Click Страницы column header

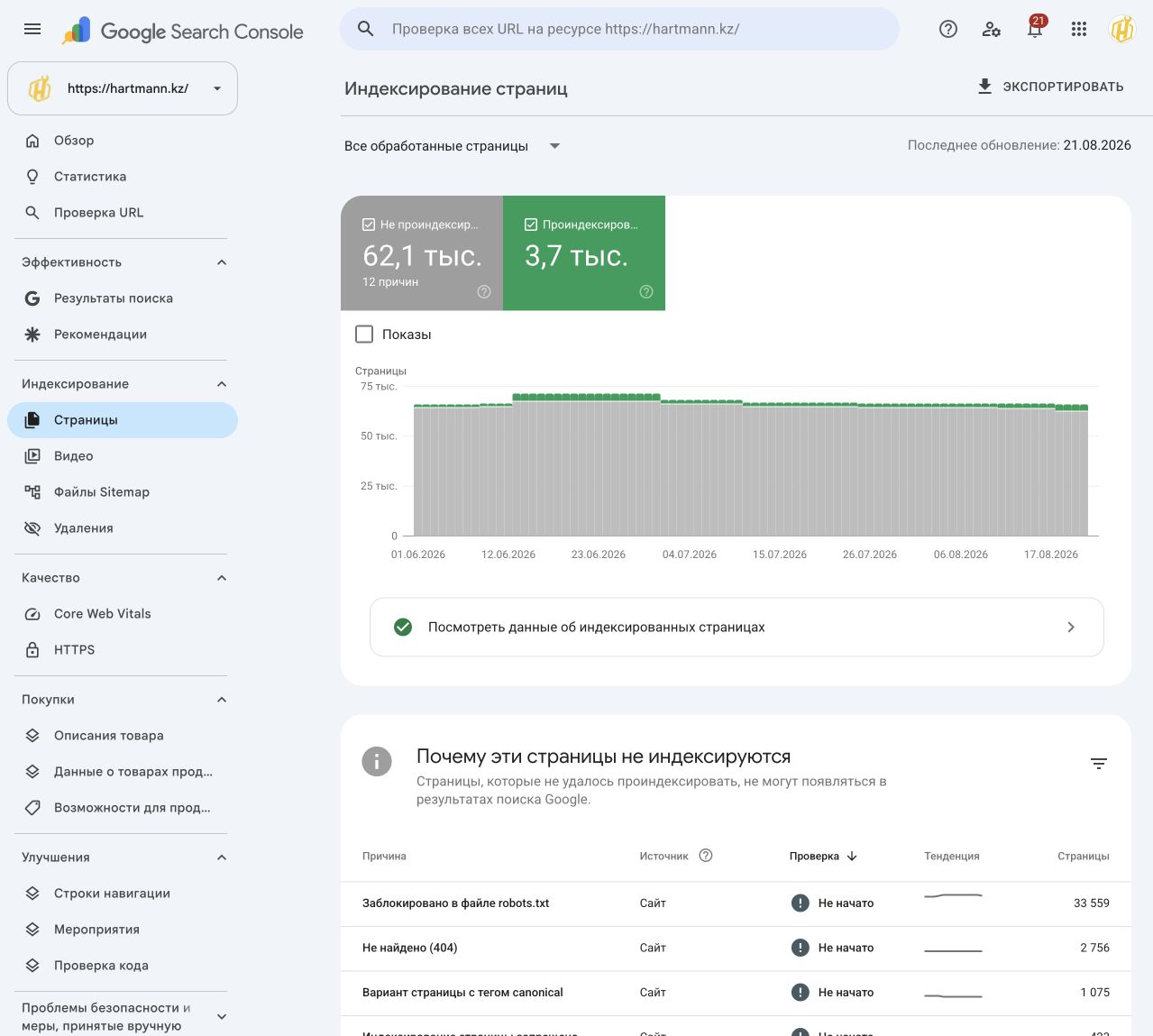click(x=1083, y=856)
